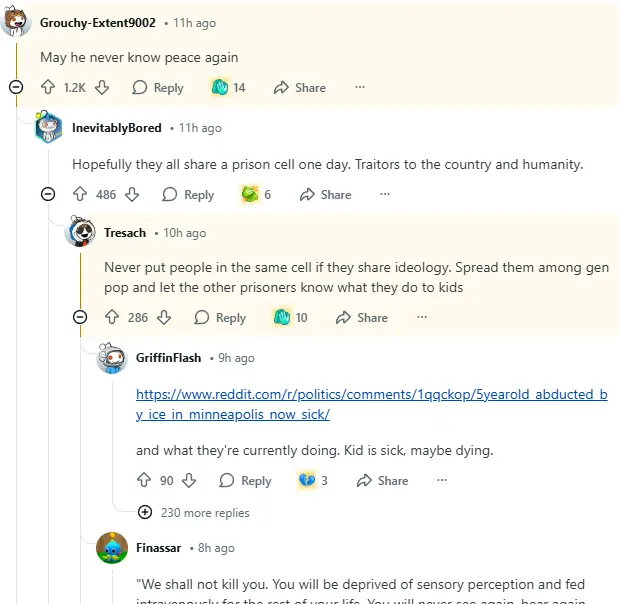This screenshot has width=620, height=604.
Task: Open more options on Tresach's comment
Action: [422, 318]
